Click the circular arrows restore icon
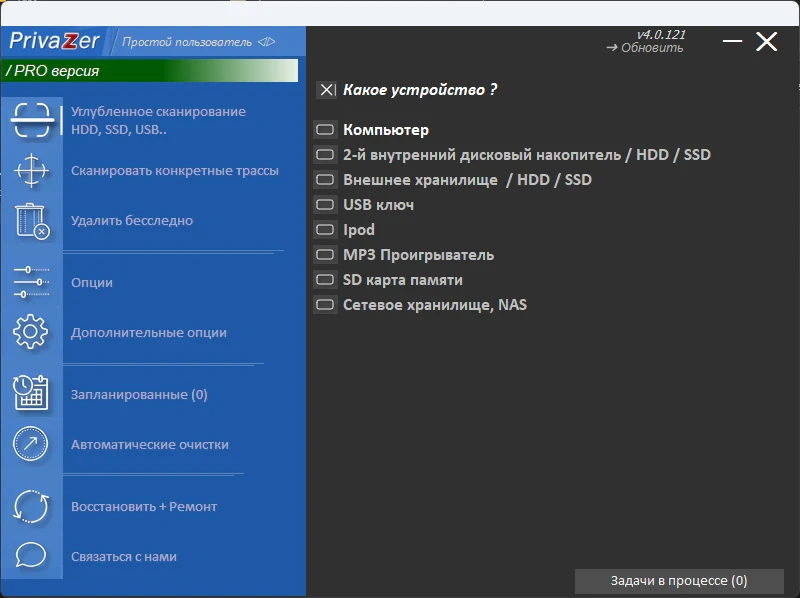Viewport: 800px width, 598px height. click(31, 506)
